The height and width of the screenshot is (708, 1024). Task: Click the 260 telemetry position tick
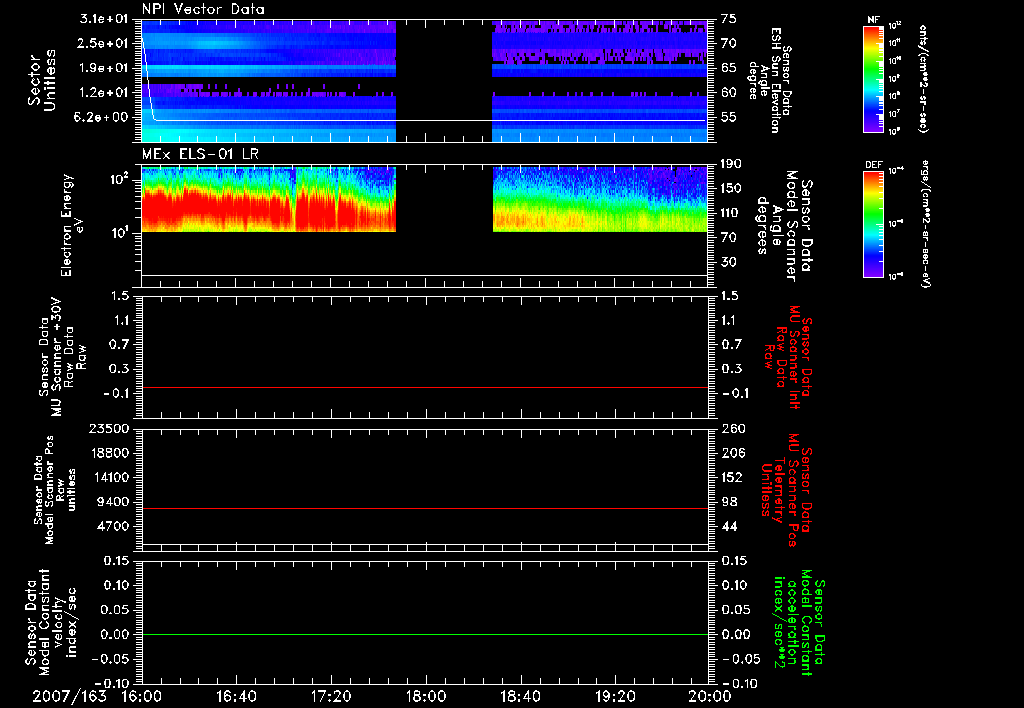(732, 428)
